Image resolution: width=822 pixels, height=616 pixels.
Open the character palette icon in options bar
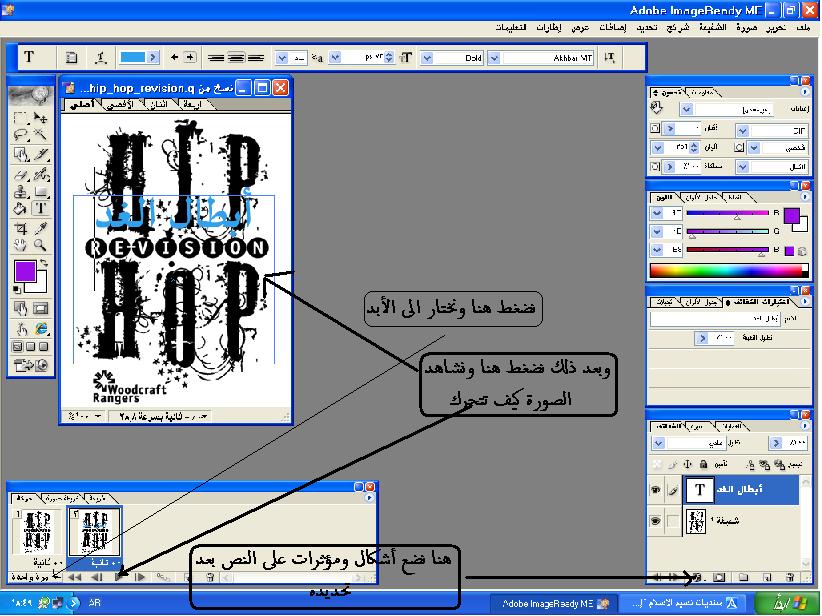[x=71, y=57]
